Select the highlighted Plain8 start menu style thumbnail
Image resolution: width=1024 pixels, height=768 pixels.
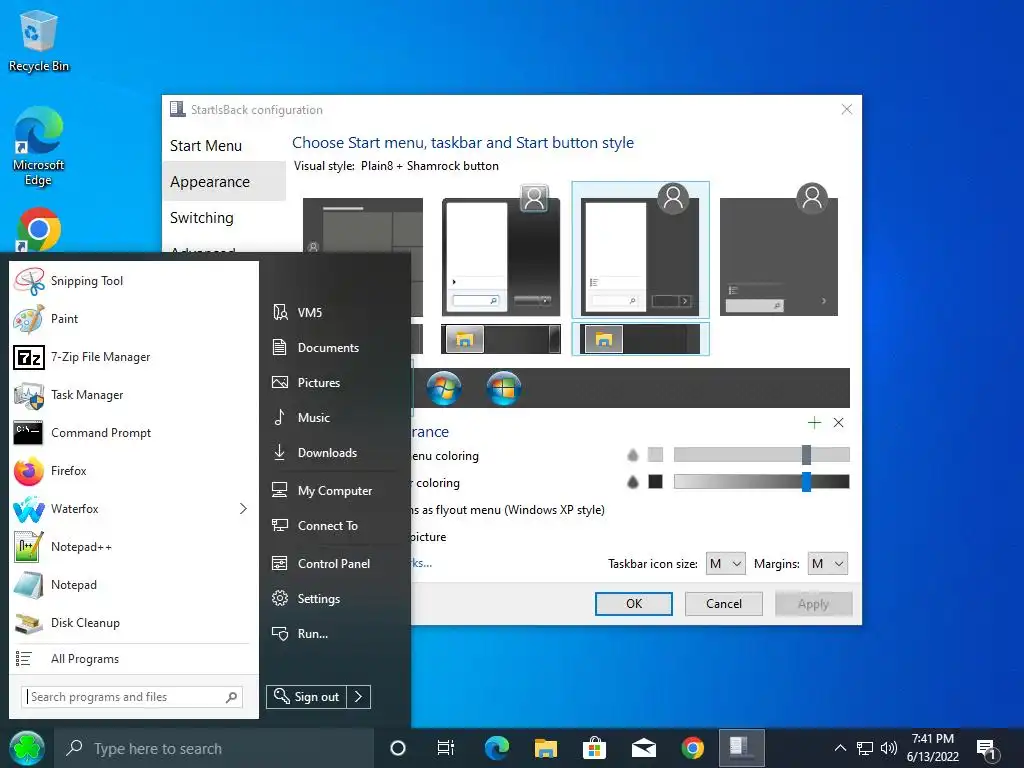641,250
